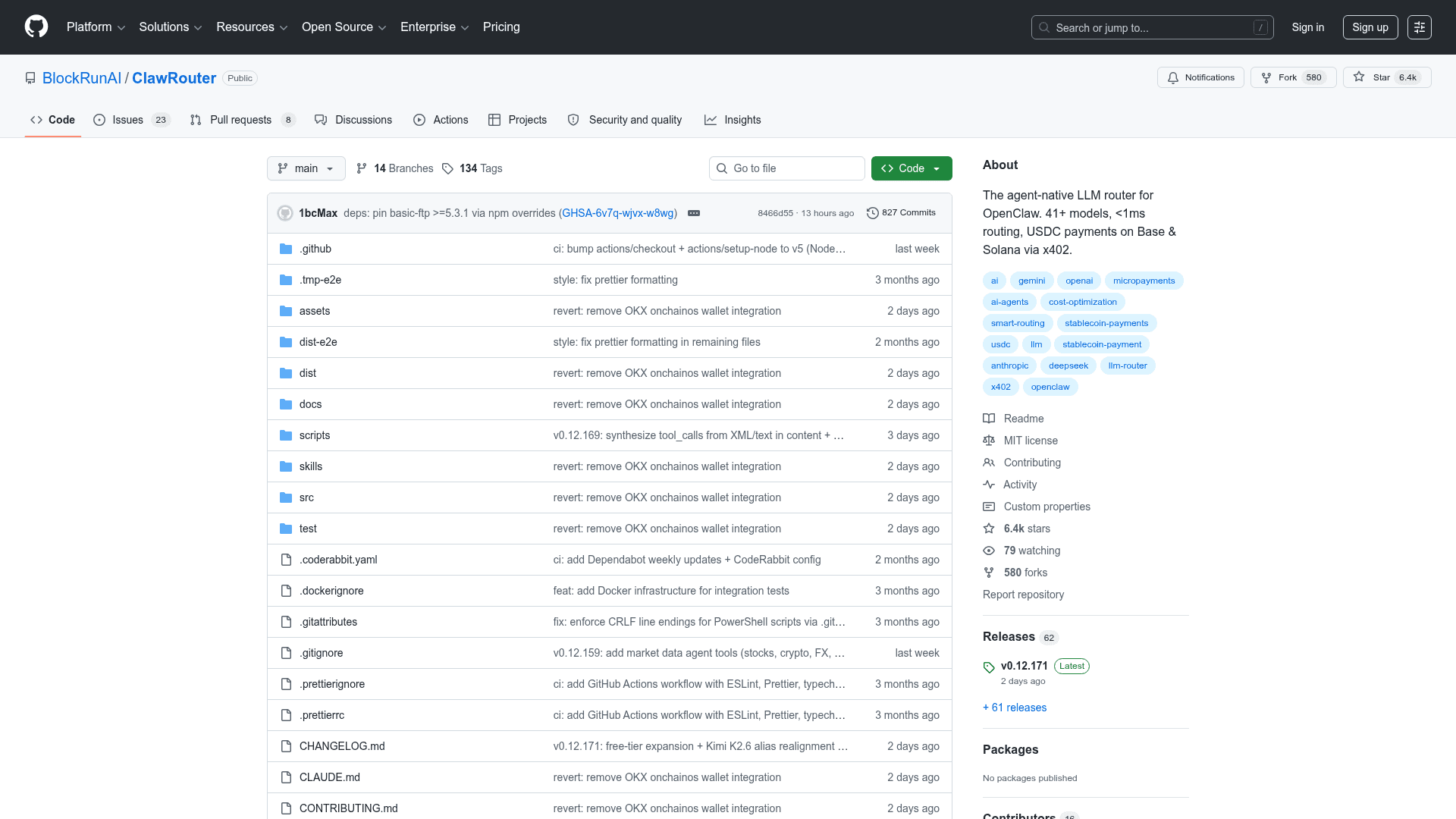The image size is (1456, 819).
Task: Open the Pricing link
Action: 501,27
